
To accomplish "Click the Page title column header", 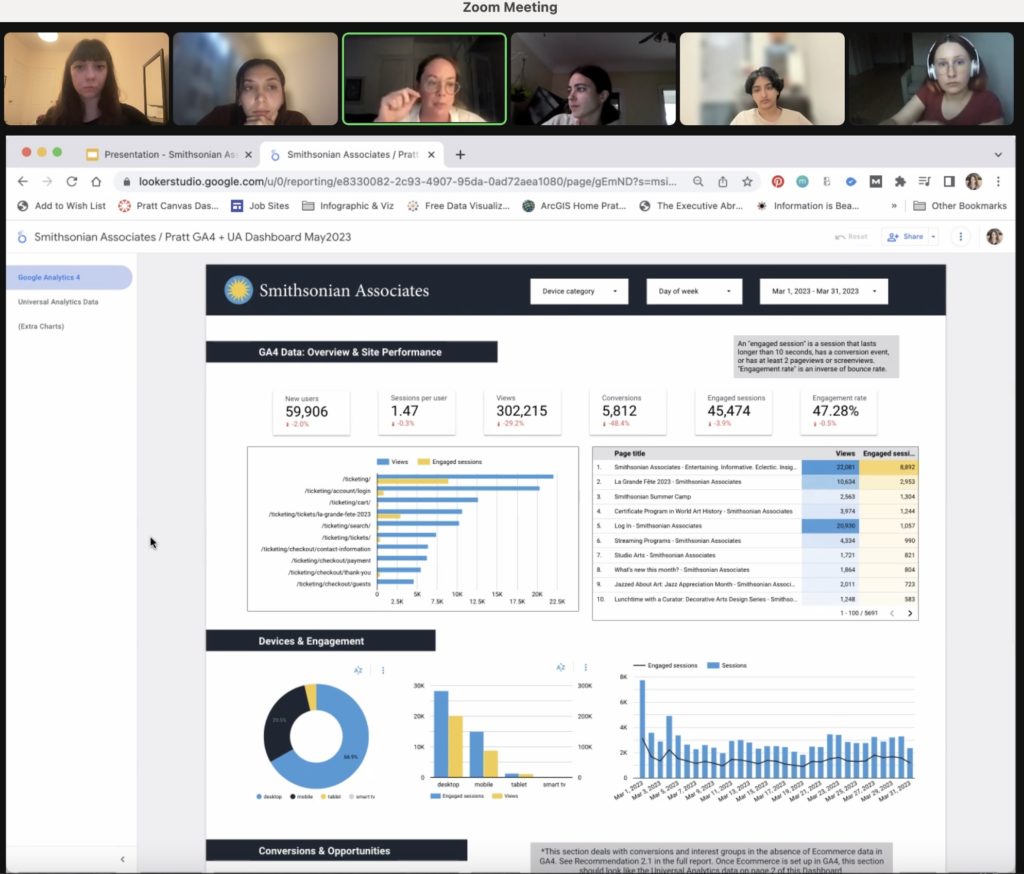I will coord(630,453).
